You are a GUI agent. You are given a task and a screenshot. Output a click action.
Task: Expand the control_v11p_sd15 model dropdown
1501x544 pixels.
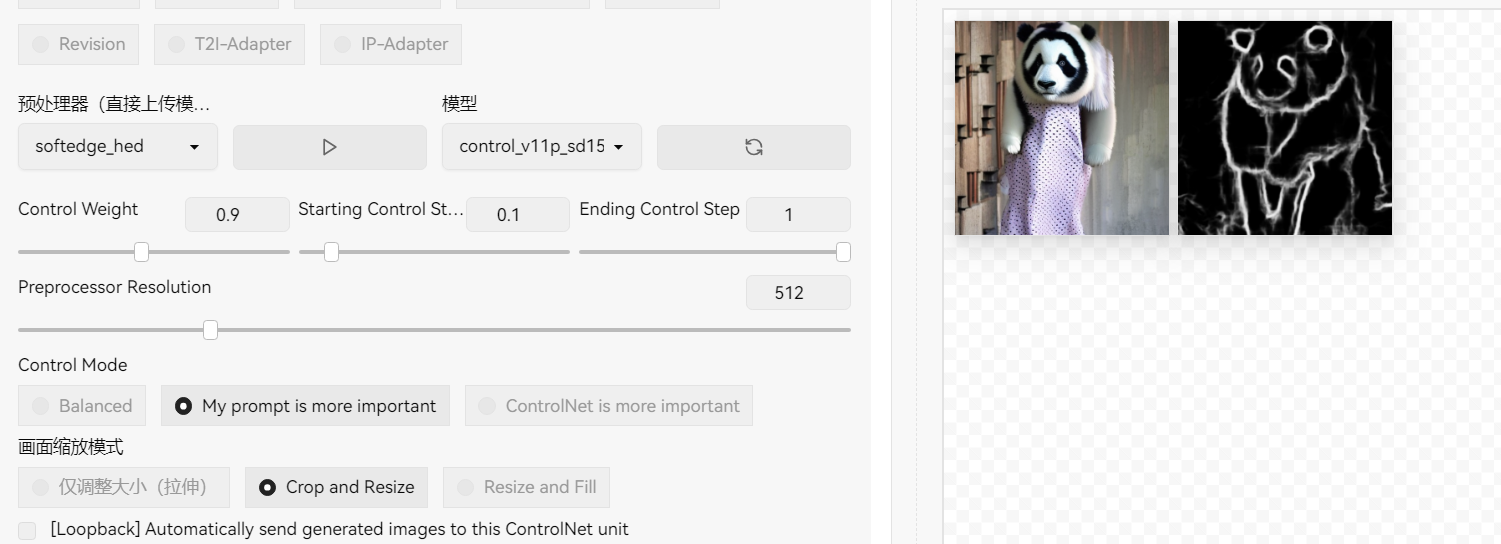541,147
